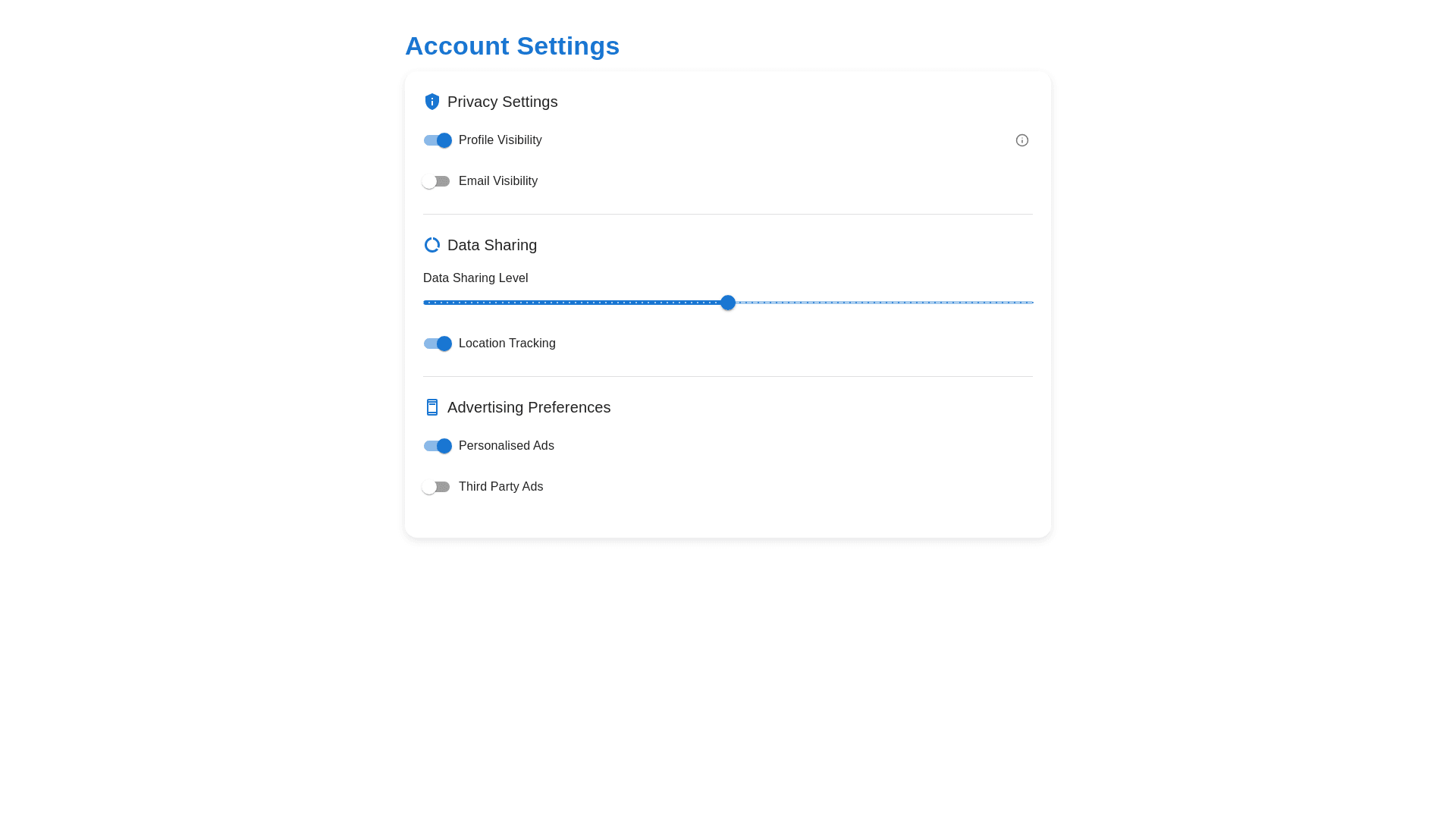The height and width of the screenshot is (819, 1456).
Task: Turn off the Location Tracking switch
Action: point(438,344)
